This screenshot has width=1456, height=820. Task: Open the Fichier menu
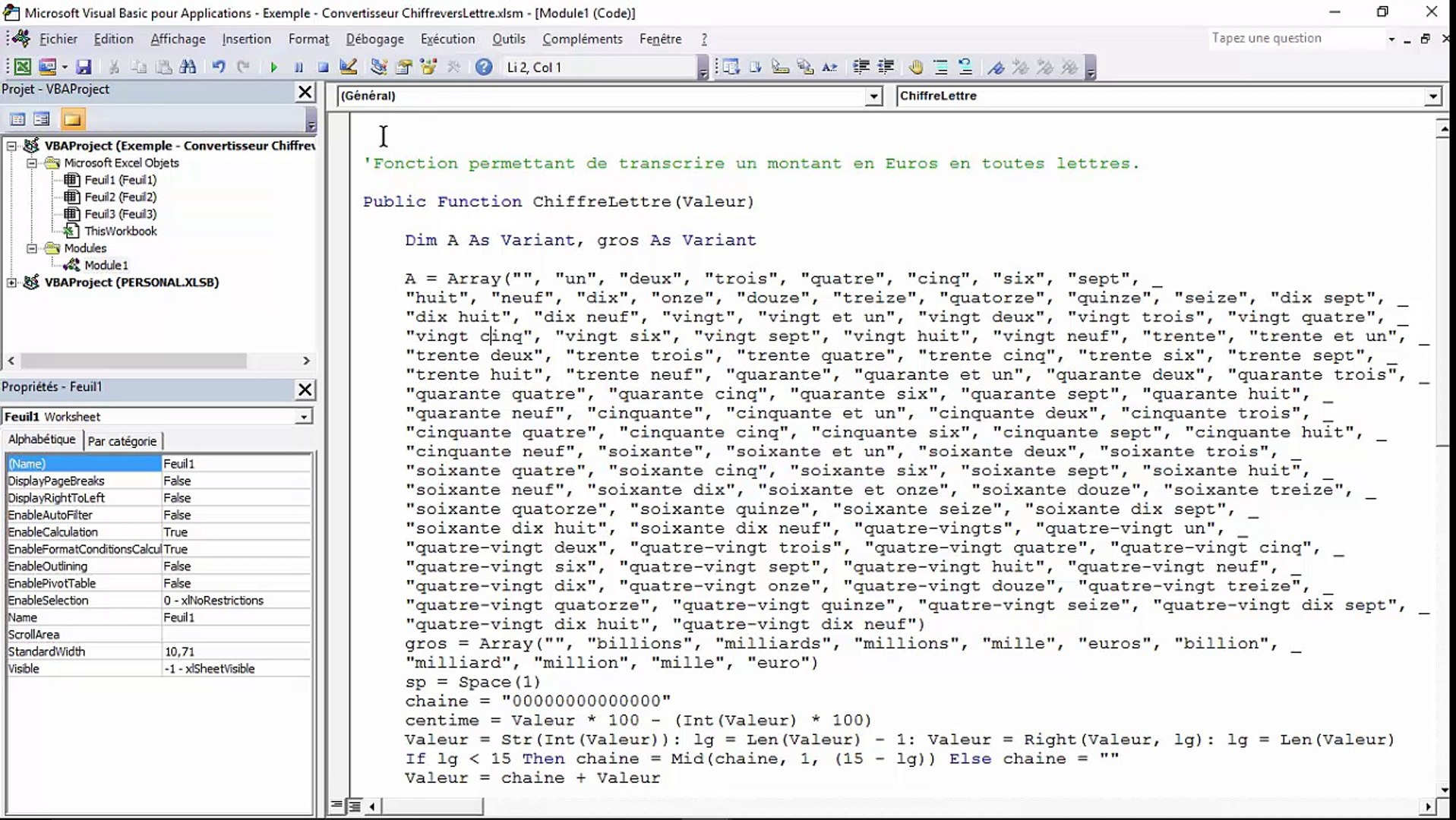pos(58,39)
